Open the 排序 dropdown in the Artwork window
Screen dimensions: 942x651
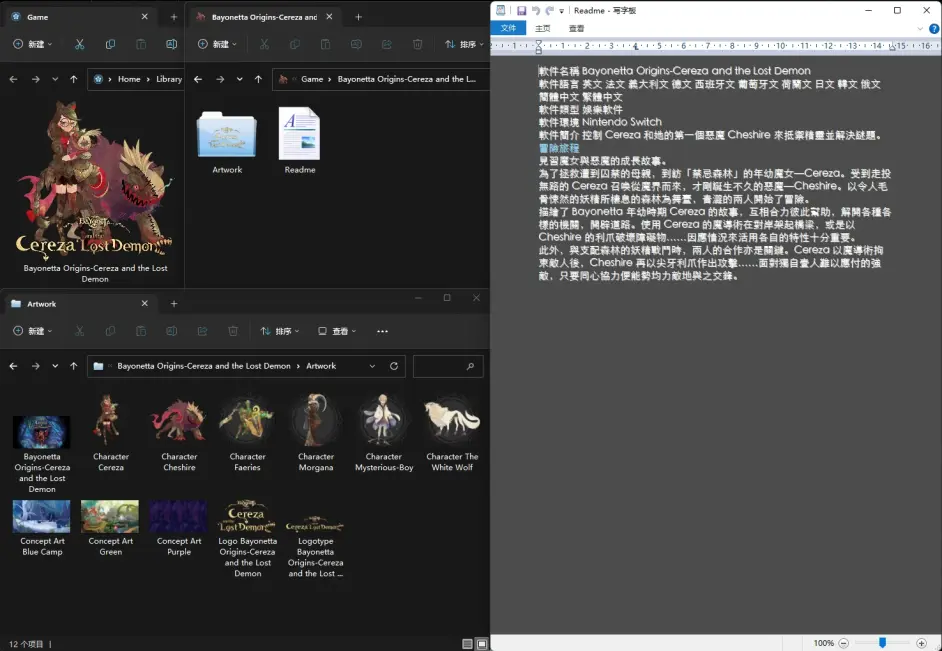click(279, 331)
